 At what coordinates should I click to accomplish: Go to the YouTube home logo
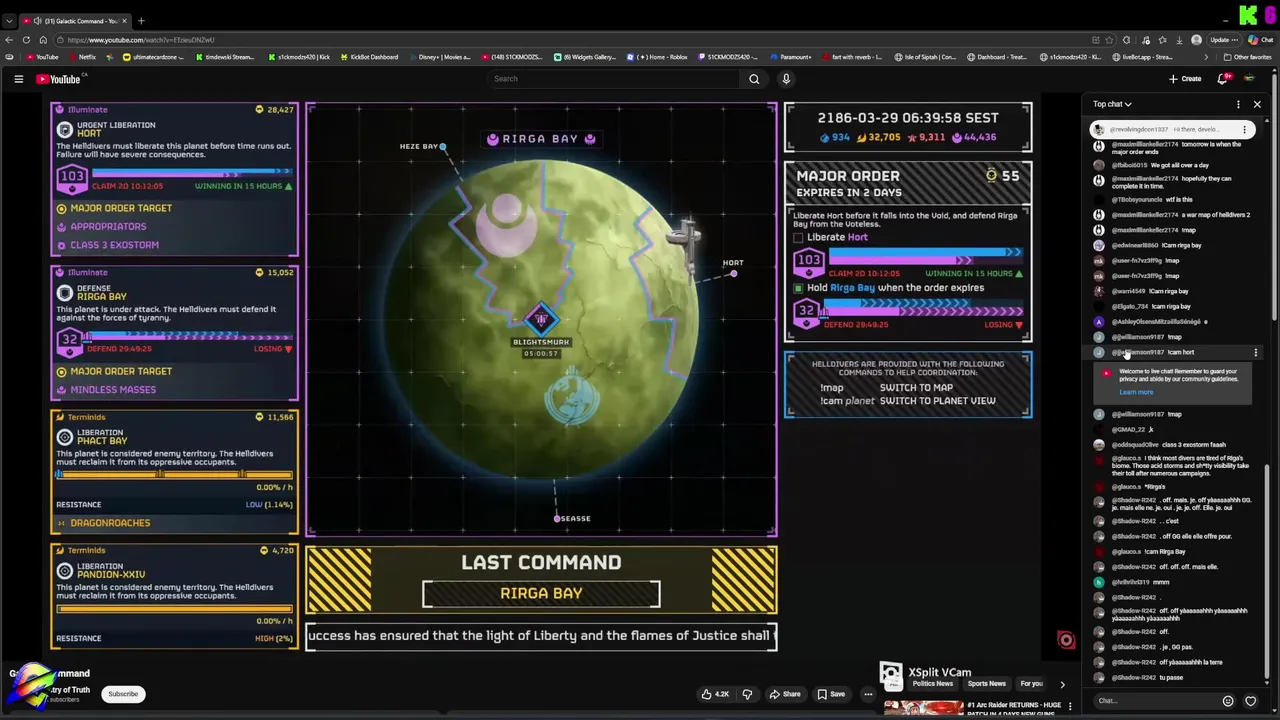58,79
